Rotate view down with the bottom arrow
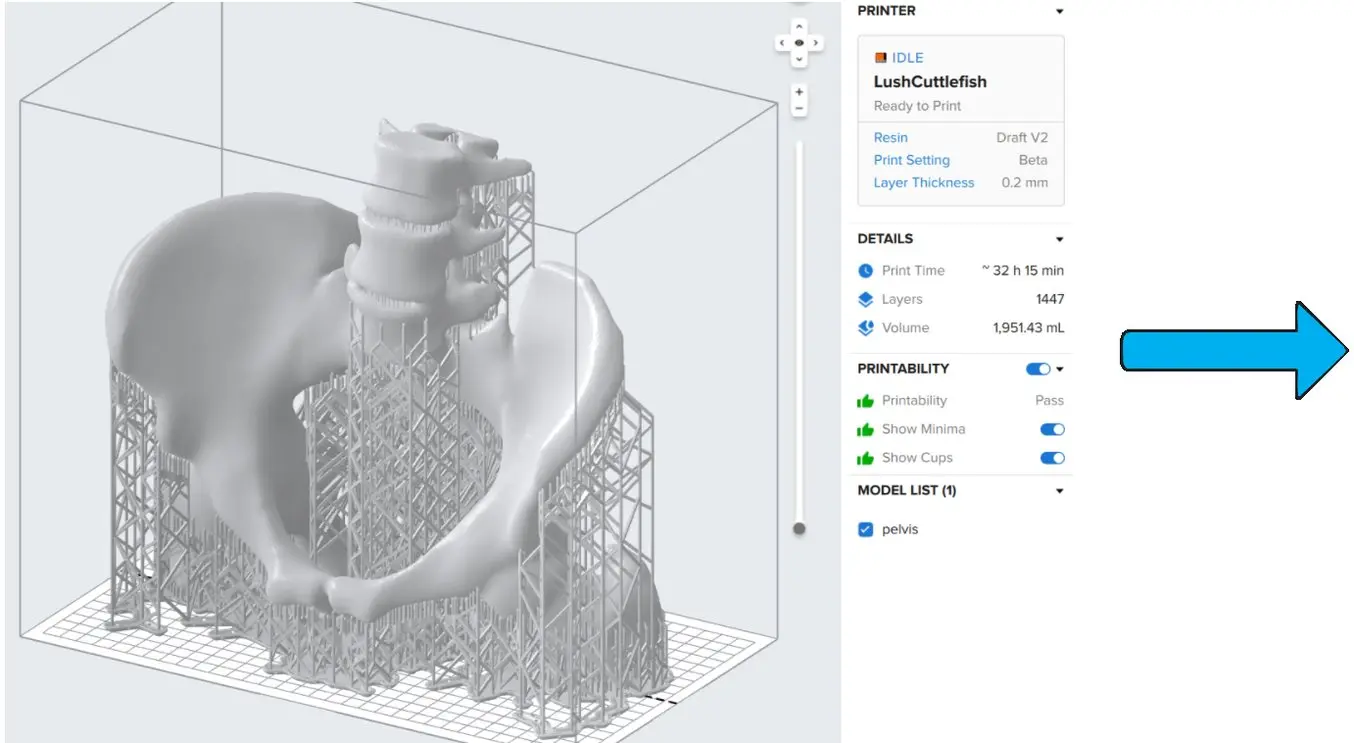Screen dimensions: 1354x743 [x=799, y=60]
